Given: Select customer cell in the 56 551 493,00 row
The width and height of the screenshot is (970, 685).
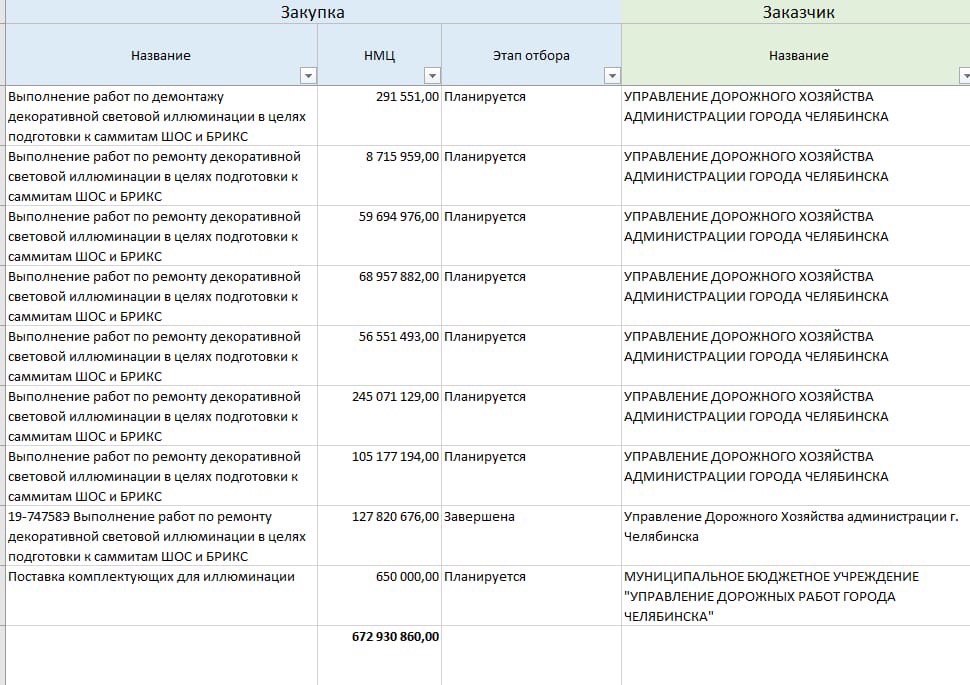Looking at the screenshot, I should (796, 356).
